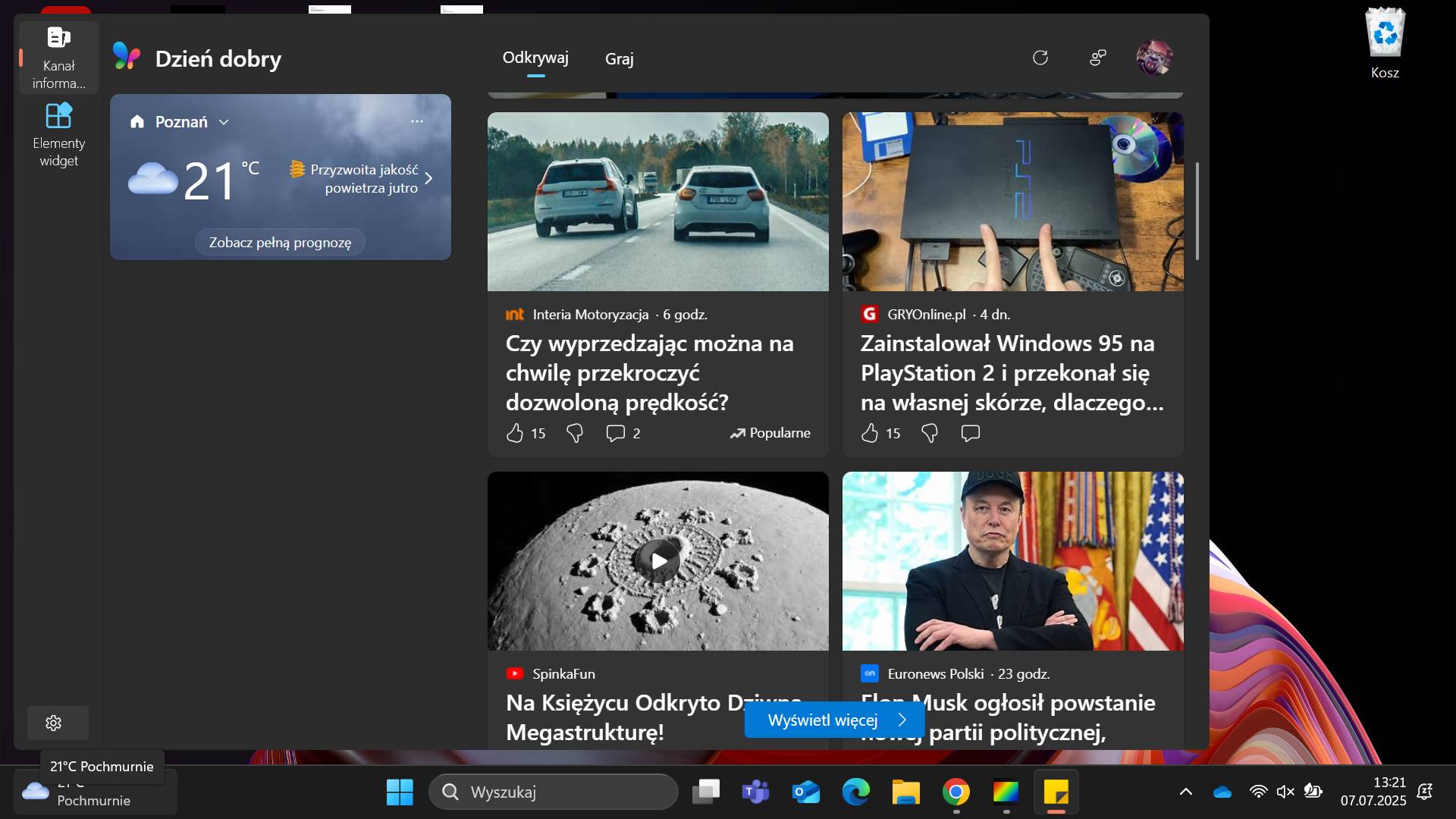Image resolution: width=1456 pixels, height=819 pixels.
Task: Open the PlayStation 2 console thumbnail
Action: pos(1013,202)
